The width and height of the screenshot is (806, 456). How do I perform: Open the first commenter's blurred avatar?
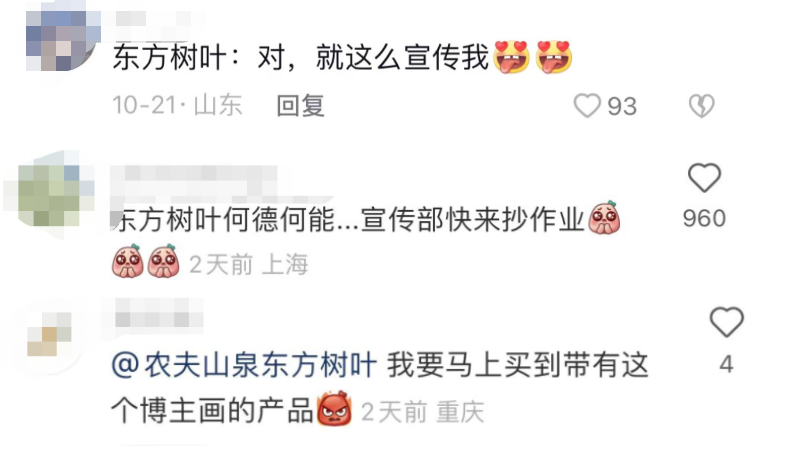[63, 40]
